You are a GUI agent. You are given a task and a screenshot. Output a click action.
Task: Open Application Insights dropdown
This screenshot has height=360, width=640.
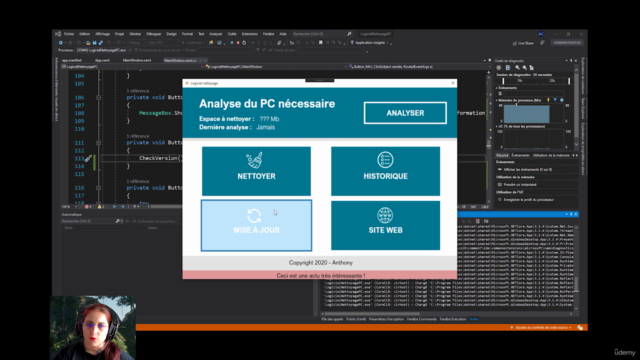[x=371, y=42]
